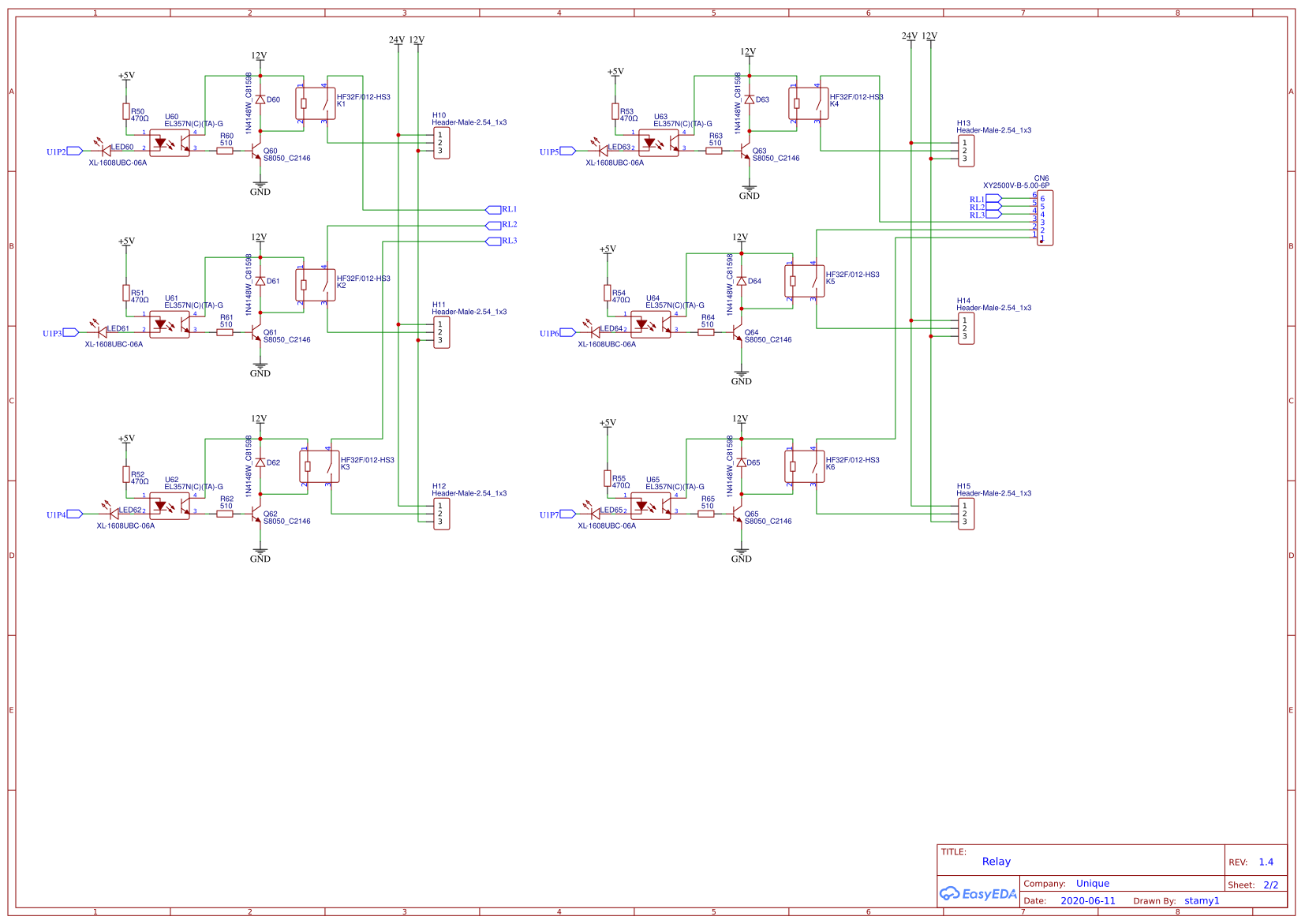Viewport: 1305px width, 924px height.
Task: Select the 24V power flag at top right
Action: [909, 36]
